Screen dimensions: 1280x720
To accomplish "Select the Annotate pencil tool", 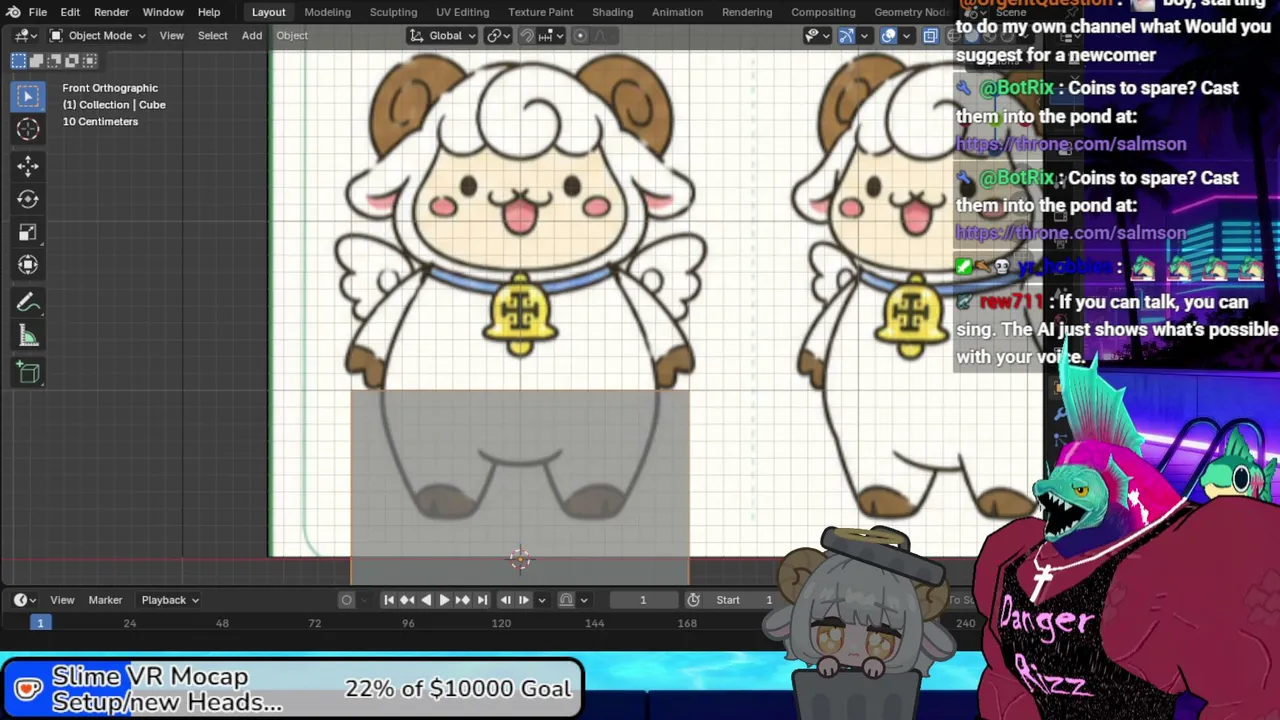I will pyautogui.click(x=28, y=303).
